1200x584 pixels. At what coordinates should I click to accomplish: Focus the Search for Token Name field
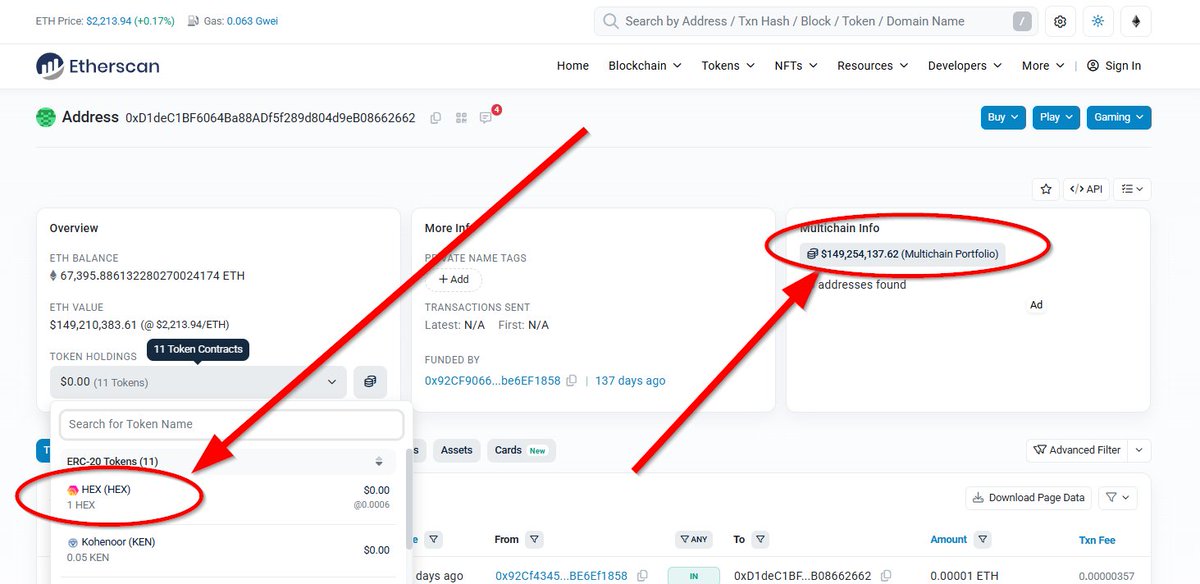click(231, 424)
